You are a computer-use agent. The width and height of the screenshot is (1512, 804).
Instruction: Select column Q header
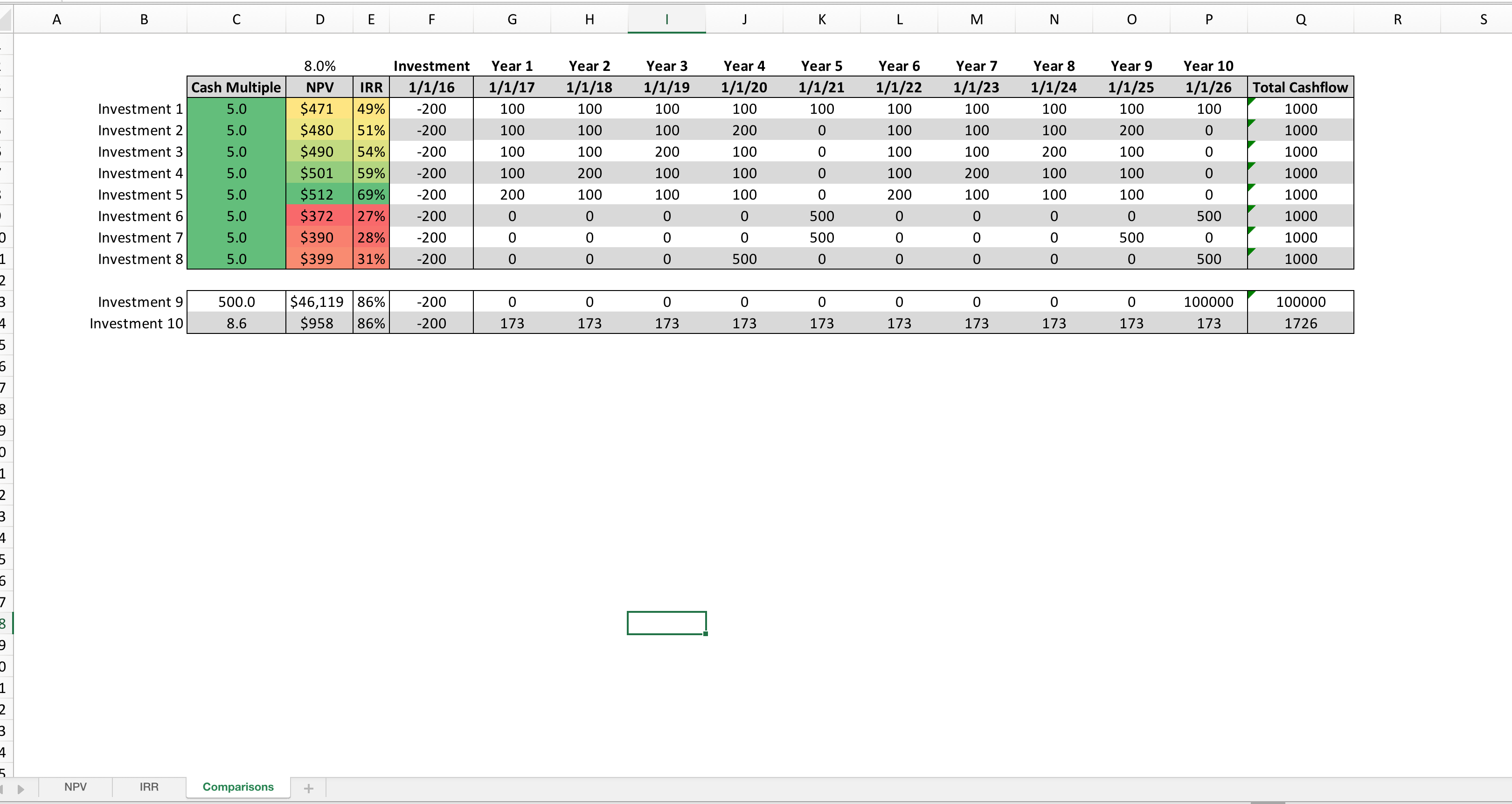click(1301, 20)
